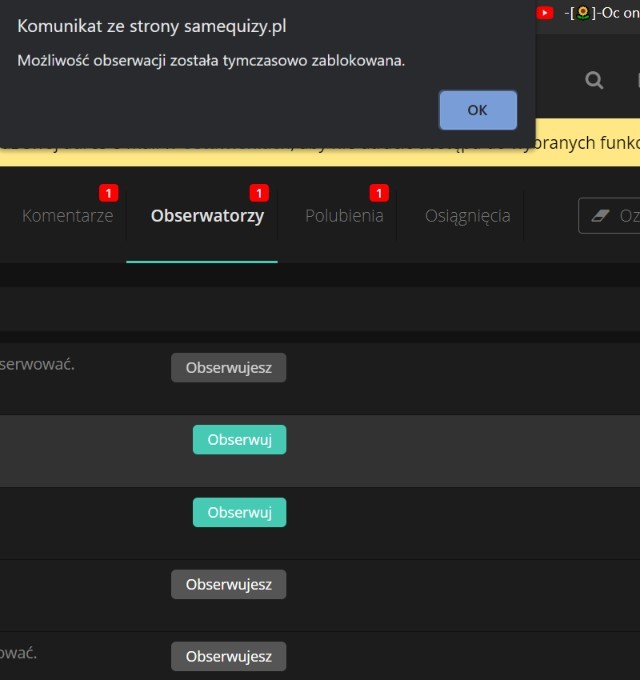
Task: Follow user with the upper Obserwuj button
Action: tap(239, 440)
